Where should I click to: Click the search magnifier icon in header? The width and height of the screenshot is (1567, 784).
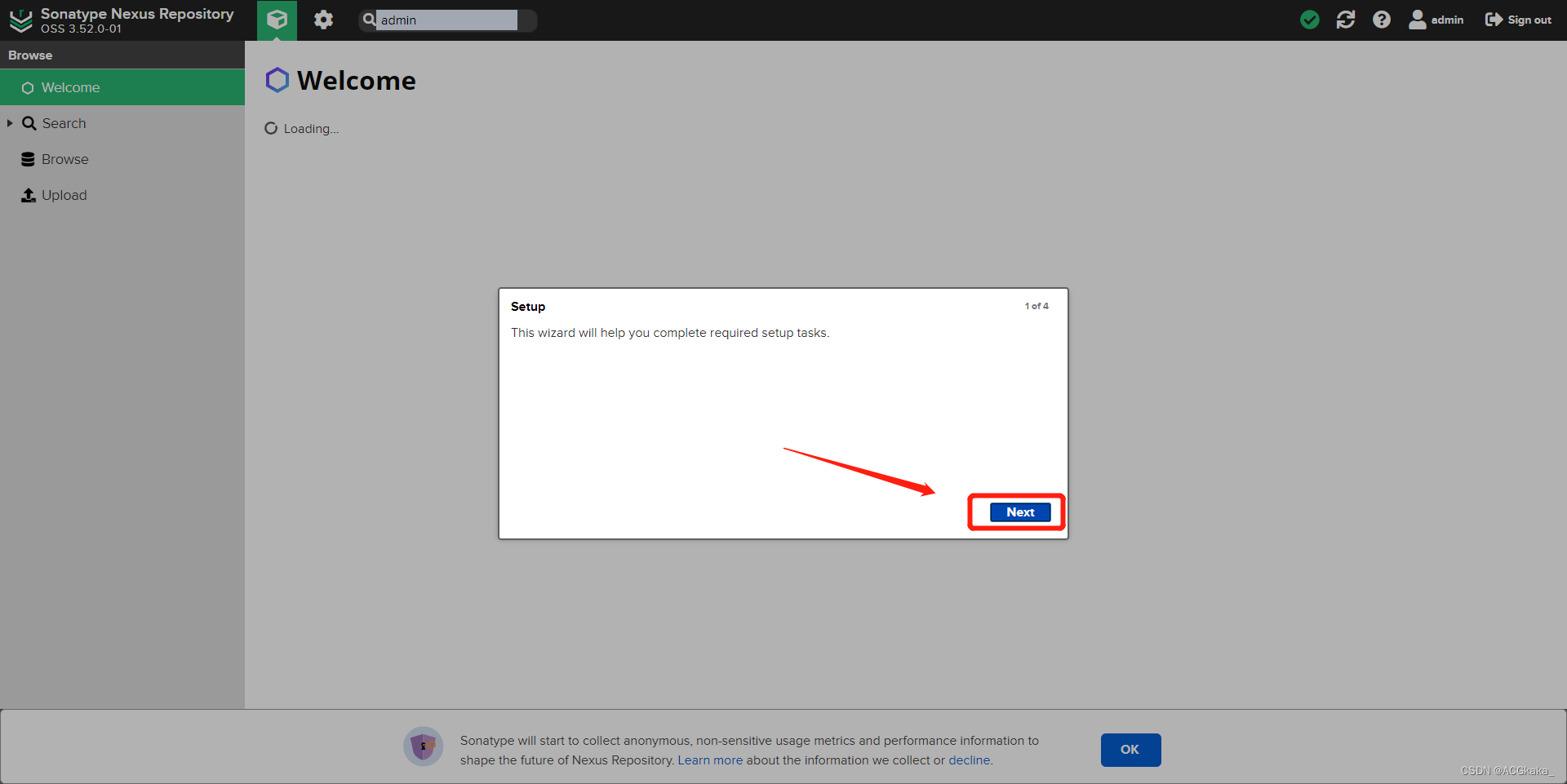coord(369,20)
